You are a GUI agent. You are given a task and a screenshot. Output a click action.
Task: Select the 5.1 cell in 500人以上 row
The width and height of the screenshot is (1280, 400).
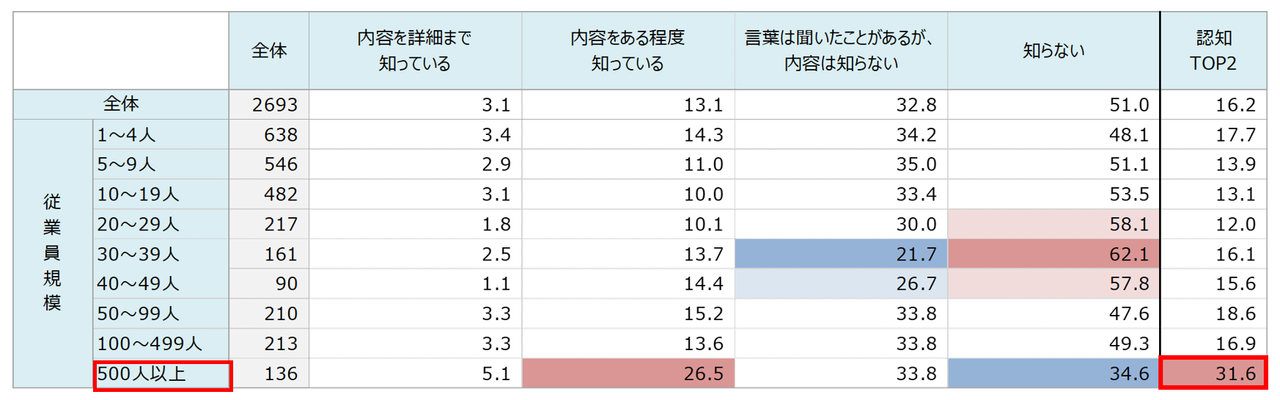pos(414,374)
